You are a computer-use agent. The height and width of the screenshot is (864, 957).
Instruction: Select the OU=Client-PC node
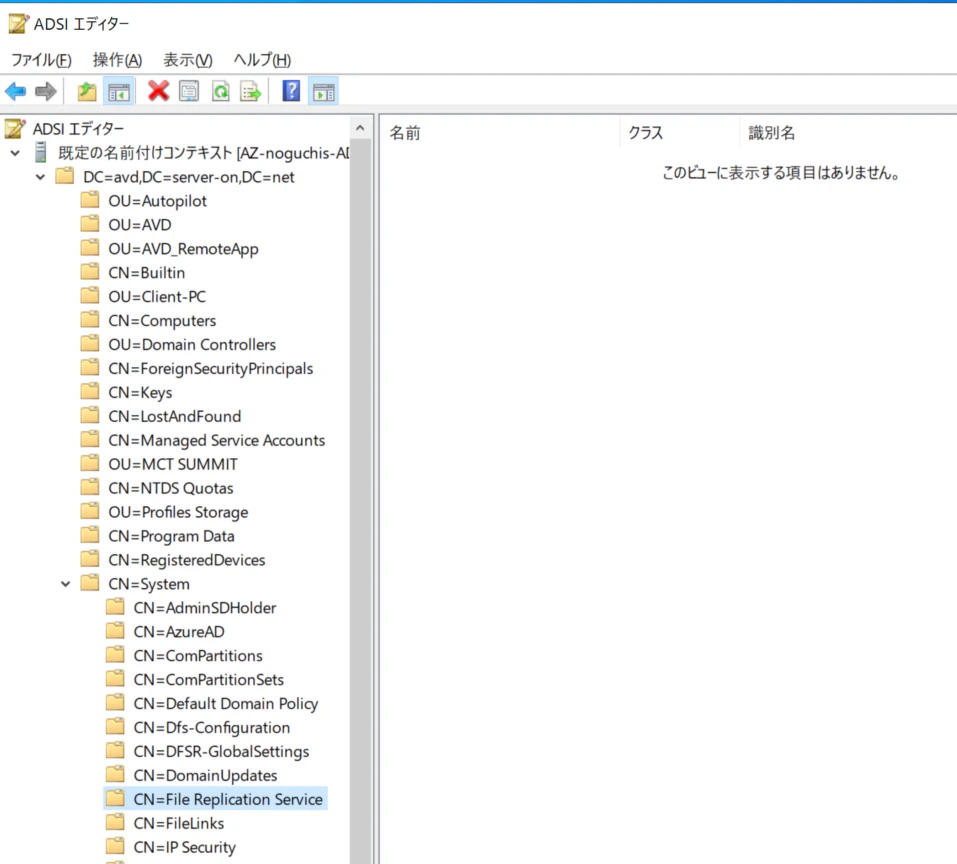click(x=157, y=297)
